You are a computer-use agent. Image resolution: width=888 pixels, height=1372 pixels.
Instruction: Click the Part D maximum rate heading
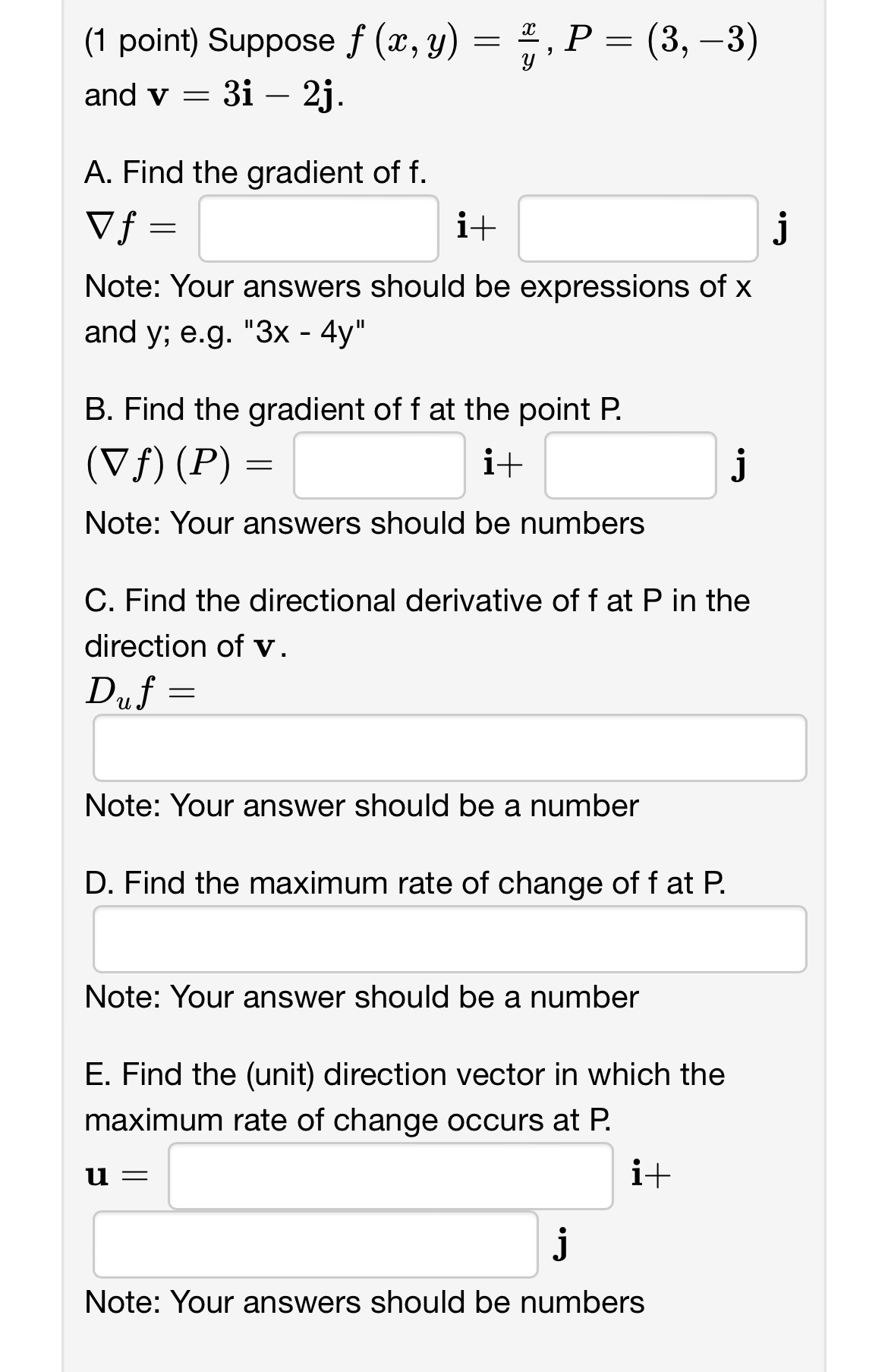[405, 882]
